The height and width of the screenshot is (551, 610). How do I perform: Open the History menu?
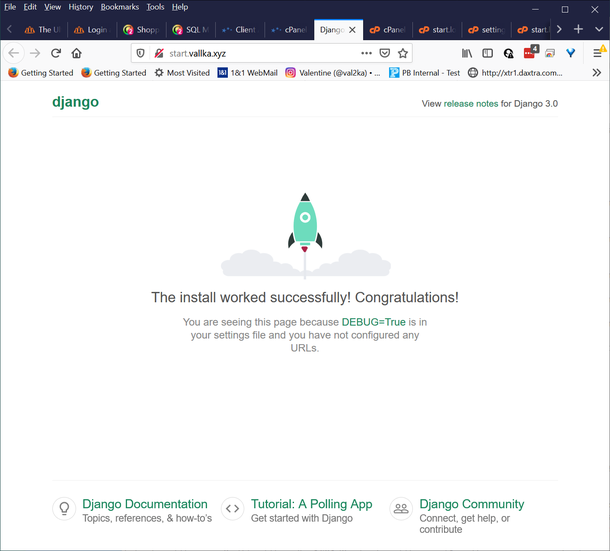point(81,7)
